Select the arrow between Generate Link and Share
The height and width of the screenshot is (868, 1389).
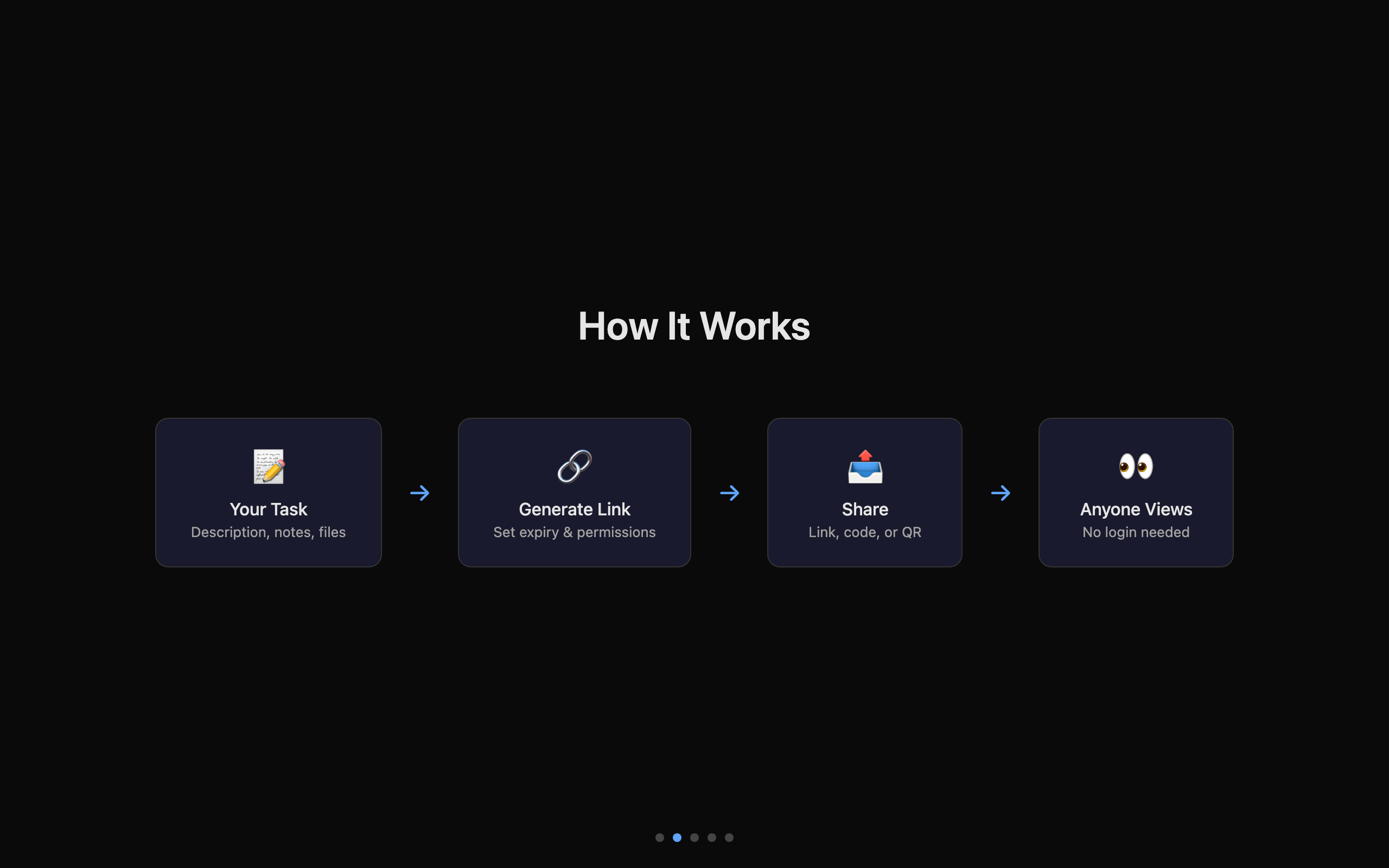pos(730,493)
